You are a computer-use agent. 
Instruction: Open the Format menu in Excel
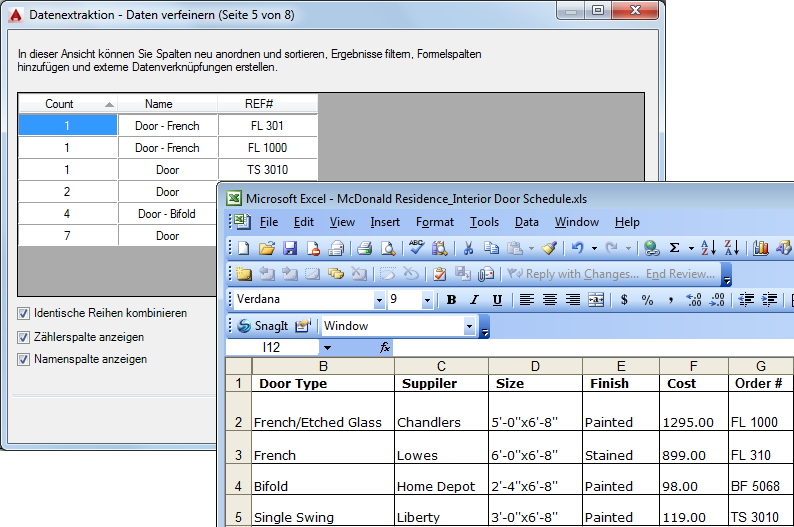pyautogui.click(x=434, y=222)
